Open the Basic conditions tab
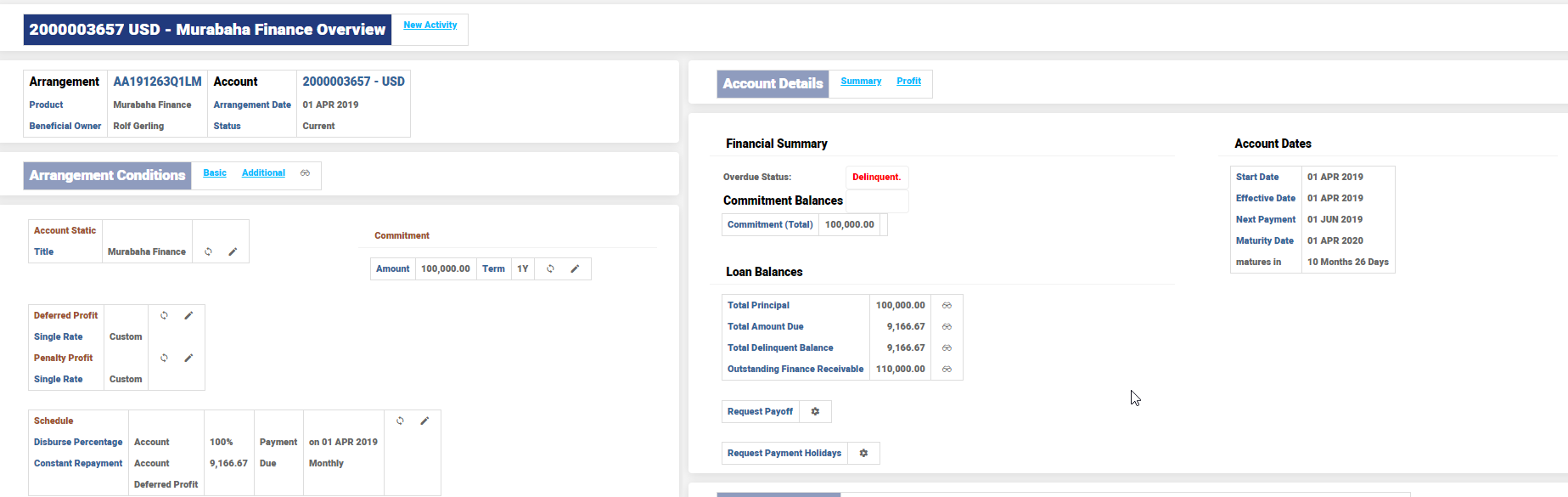 [x=215, y=173]
